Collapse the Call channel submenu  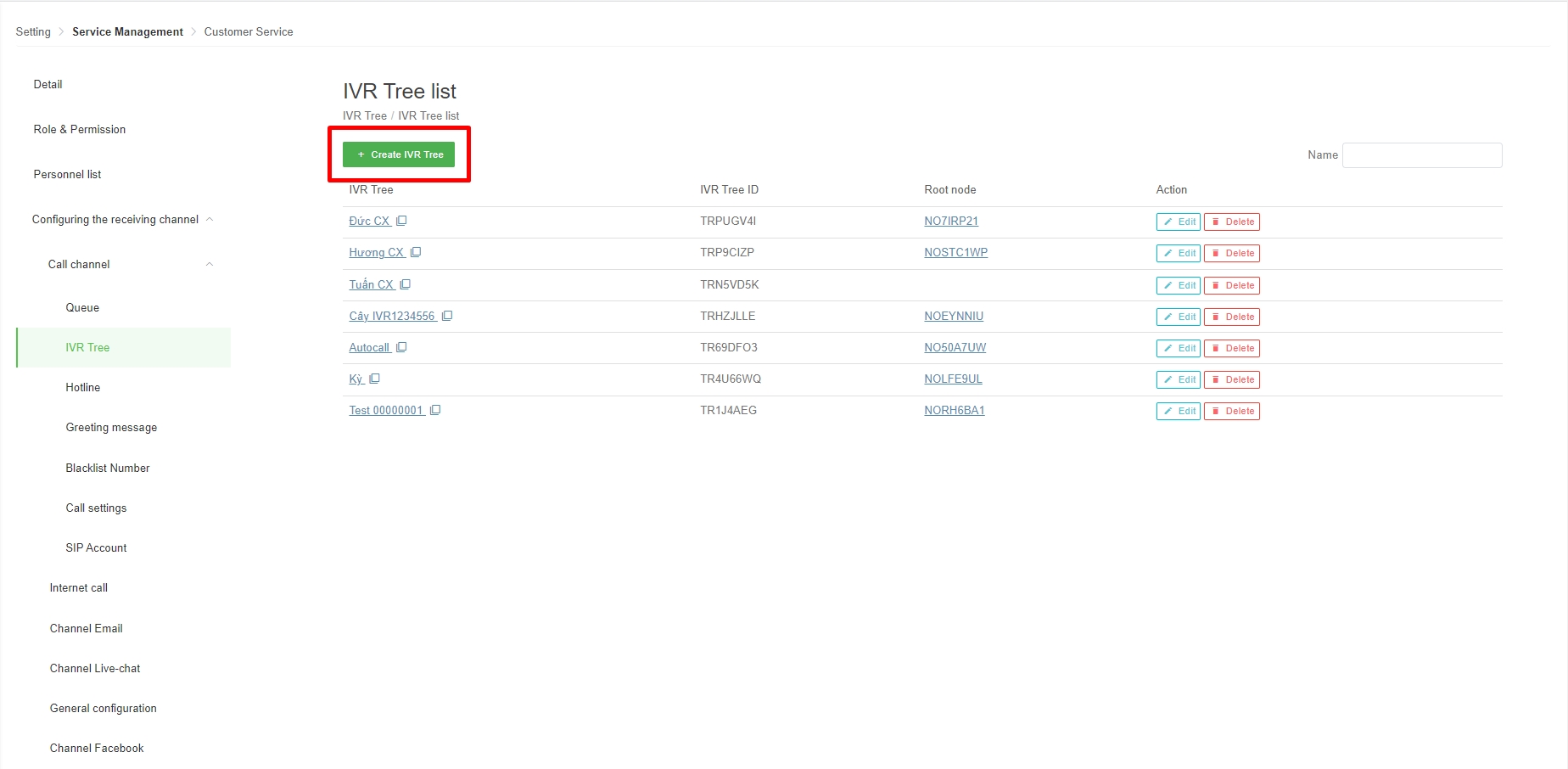click(210, 264)
